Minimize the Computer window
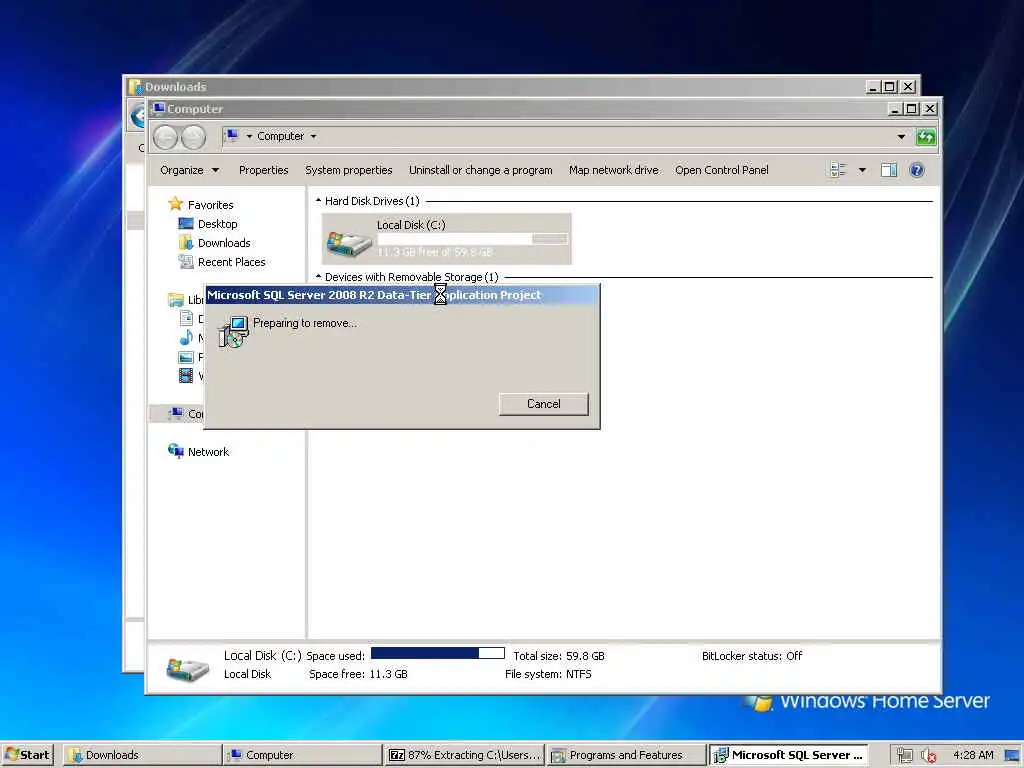 (x=895, y=109)
